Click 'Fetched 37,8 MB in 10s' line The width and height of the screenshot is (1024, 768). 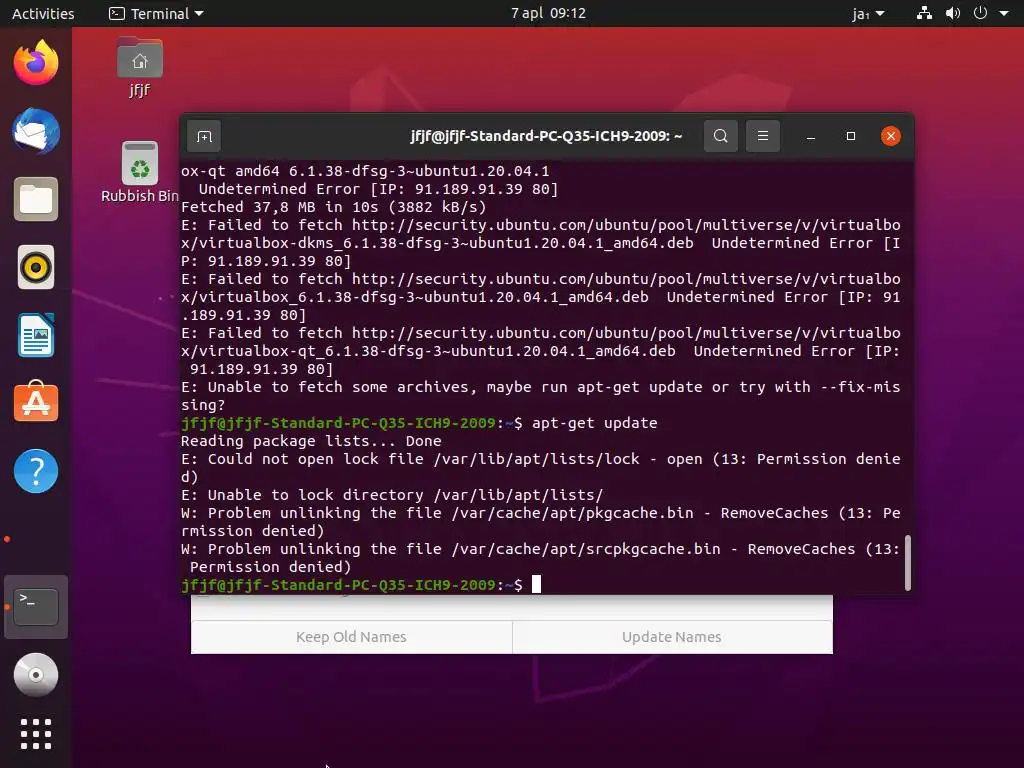[x=333, y=207]
